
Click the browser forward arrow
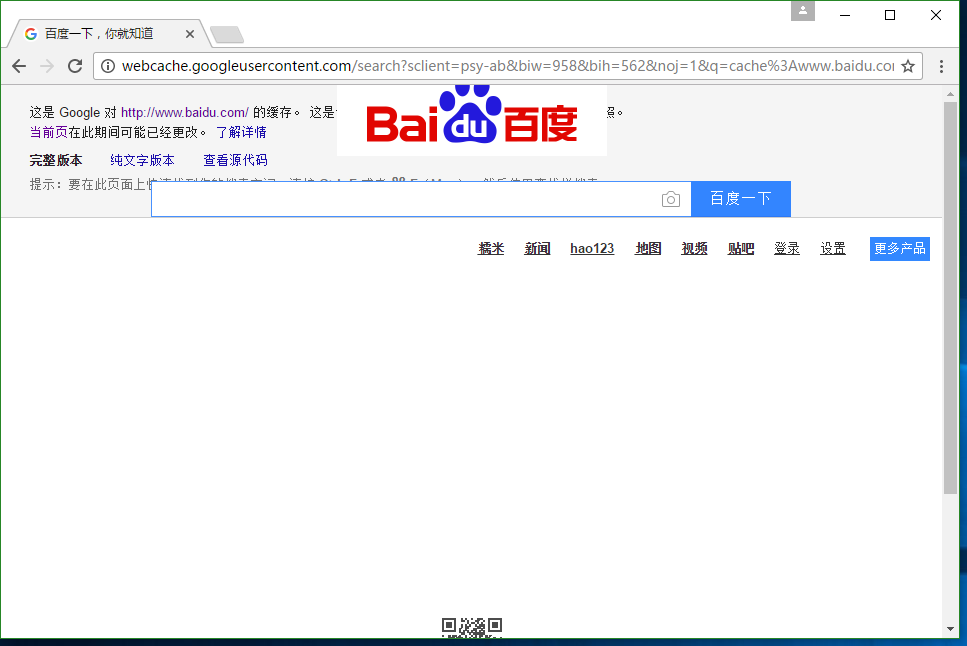47,66
